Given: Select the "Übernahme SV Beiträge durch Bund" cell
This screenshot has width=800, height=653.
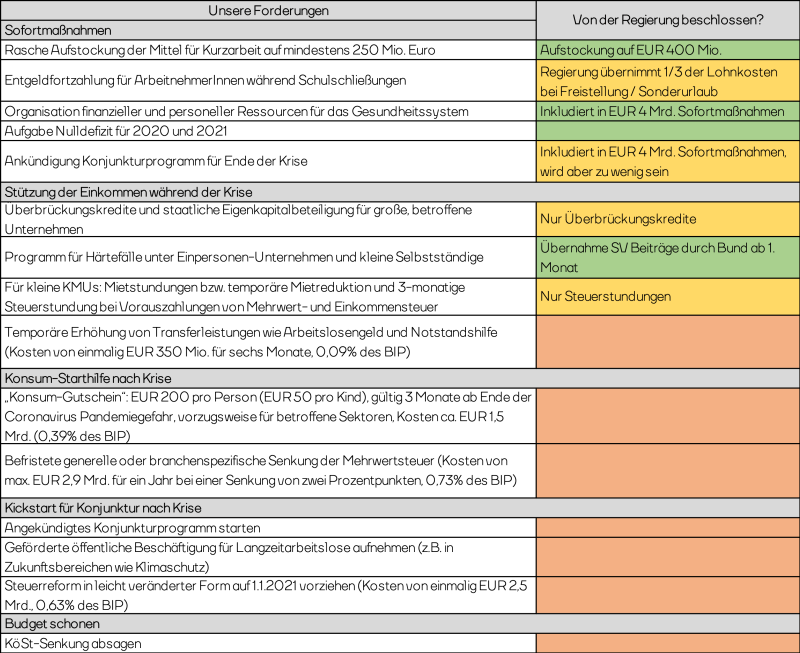Looking at the screenshot, I should (x=667, y=256).
